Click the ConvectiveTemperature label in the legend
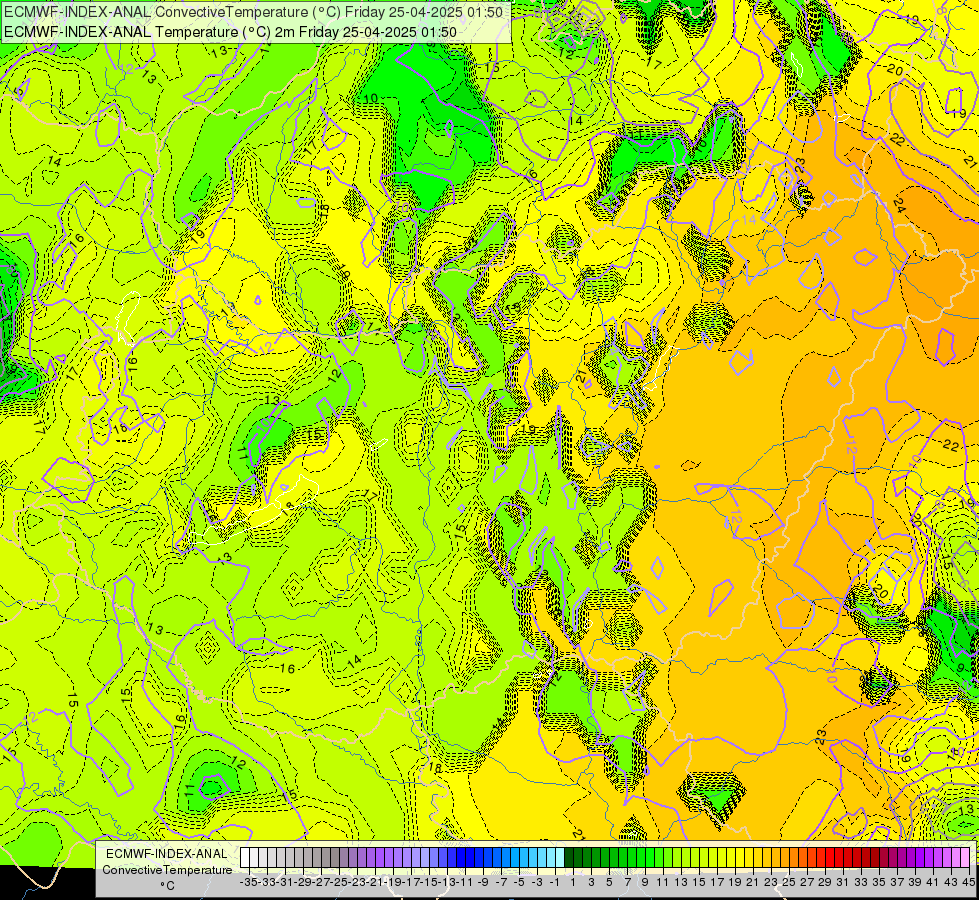Viewport: 979px width, 900px height. coord(167,870)
